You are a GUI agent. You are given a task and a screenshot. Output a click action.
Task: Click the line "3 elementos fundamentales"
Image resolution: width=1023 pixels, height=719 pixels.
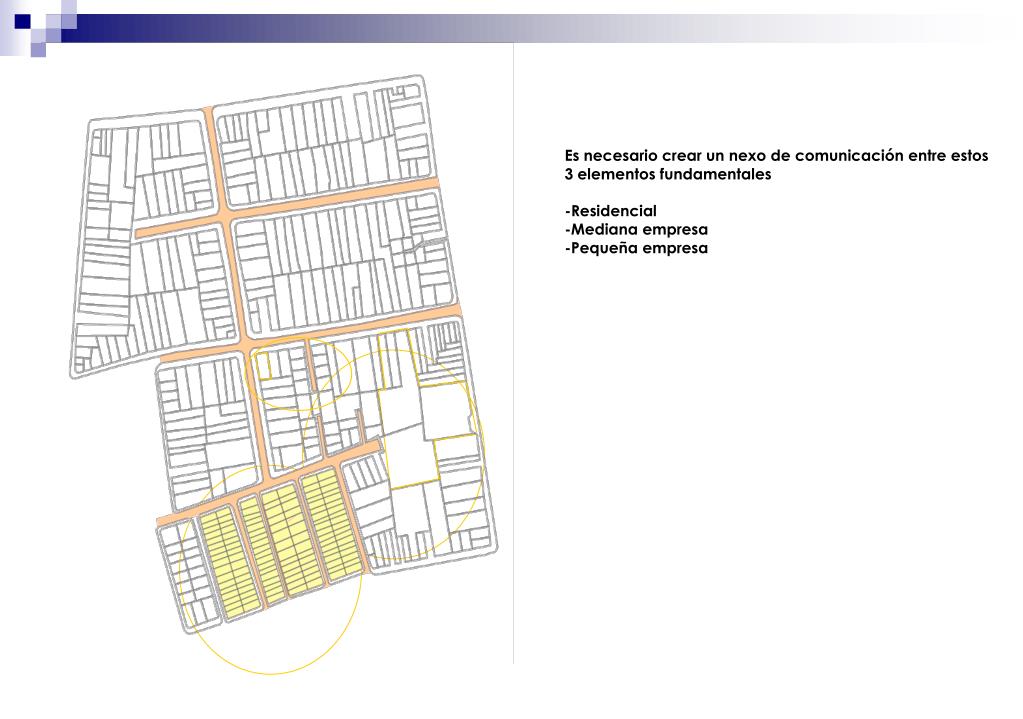667,174
